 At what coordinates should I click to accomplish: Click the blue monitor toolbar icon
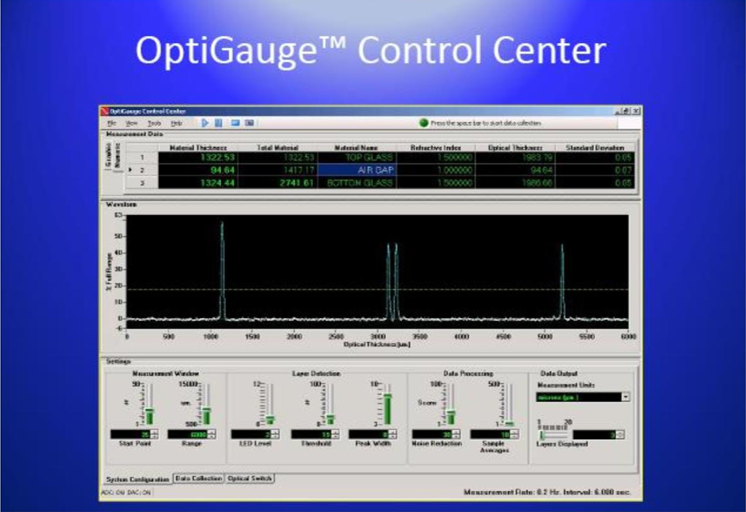[x=235, y=123]
